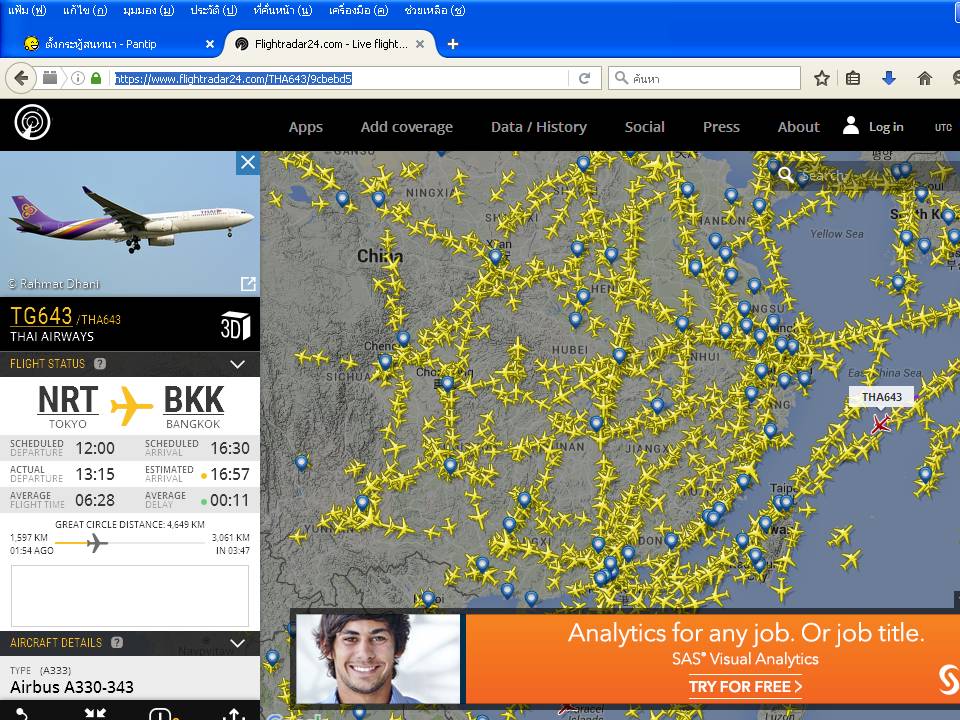Screen dimensions: 960x720
Task: Focus the ค้นหา browser search box
Action: [704, 78]
